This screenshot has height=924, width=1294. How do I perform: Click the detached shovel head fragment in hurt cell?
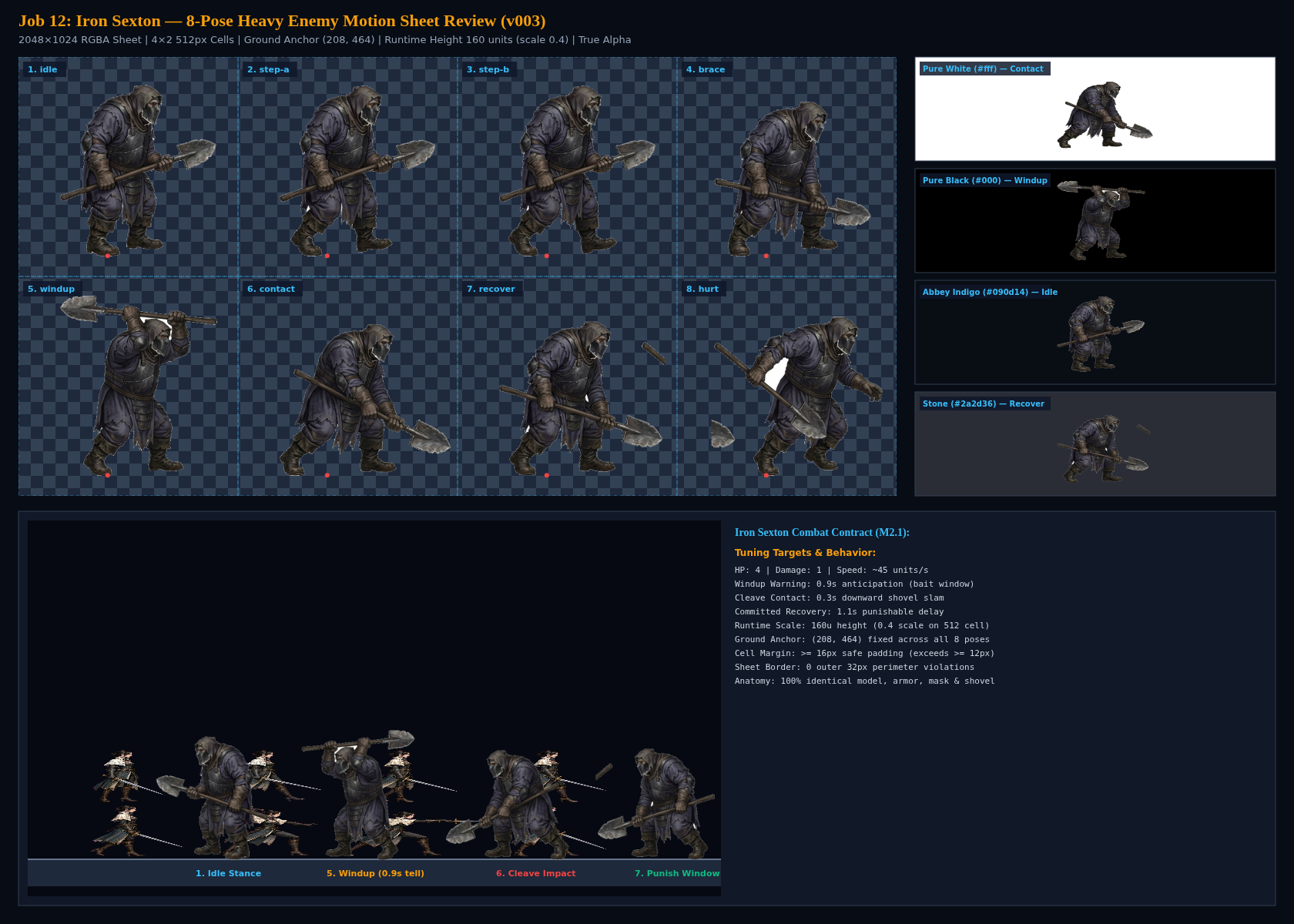click(722, 434)
